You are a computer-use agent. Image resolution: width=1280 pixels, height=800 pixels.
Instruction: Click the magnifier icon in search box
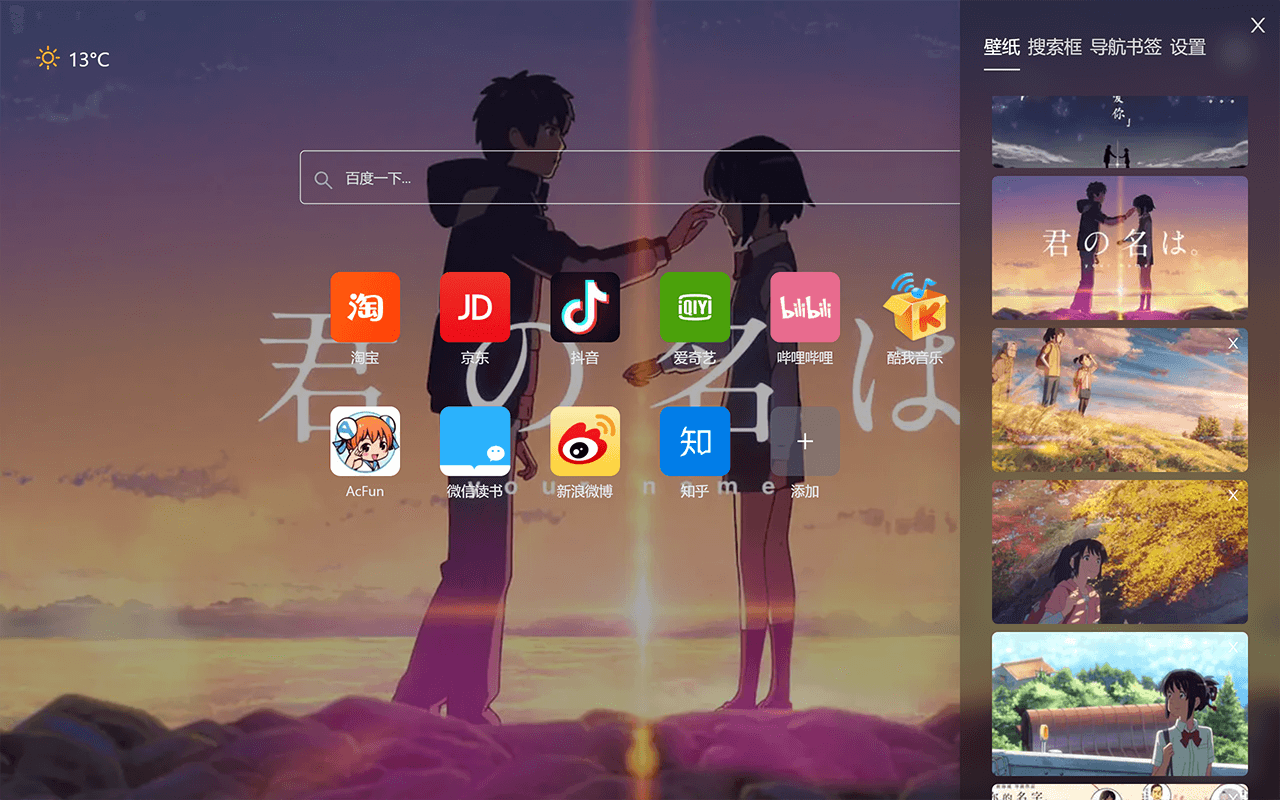pos(323,179)
